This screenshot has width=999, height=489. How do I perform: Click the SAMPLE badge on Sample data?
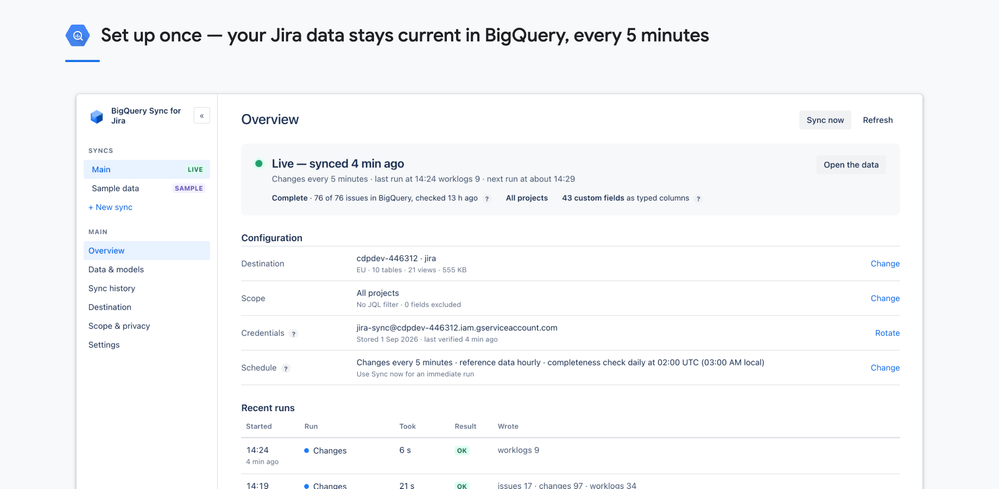pyautogui.click(x=189, y=188)
